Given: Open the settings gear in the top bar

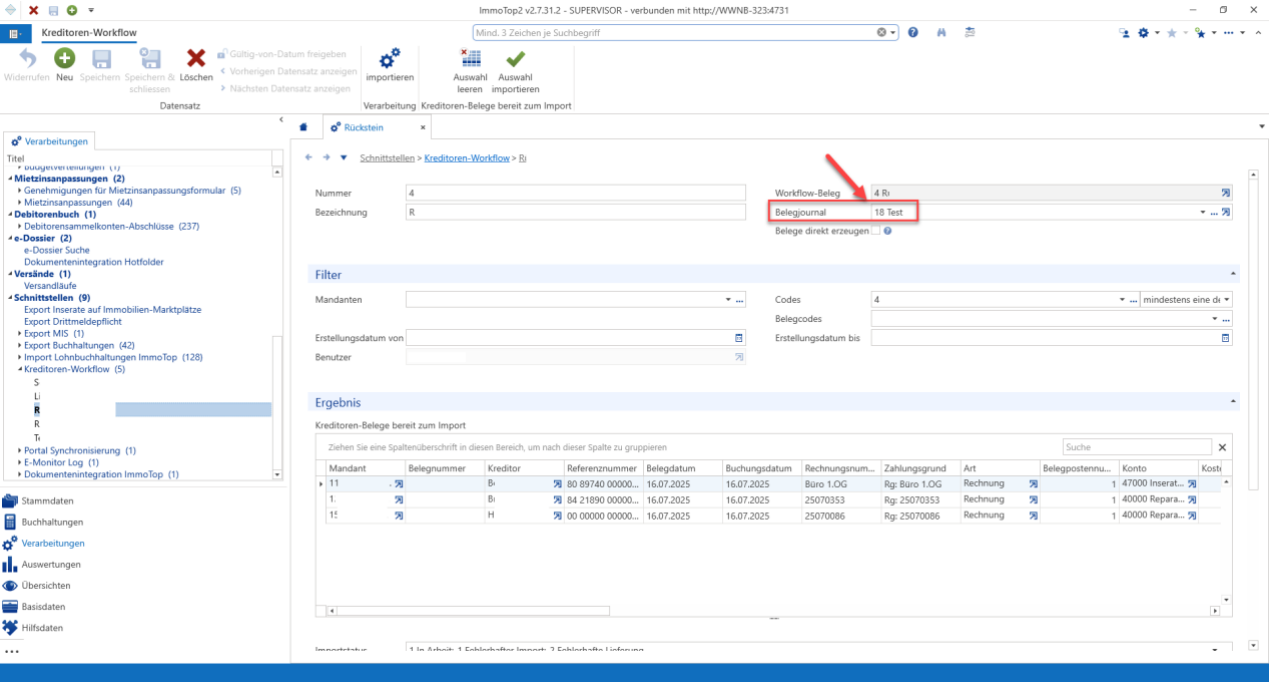Looking at the screenshot, I should 1144,33.
